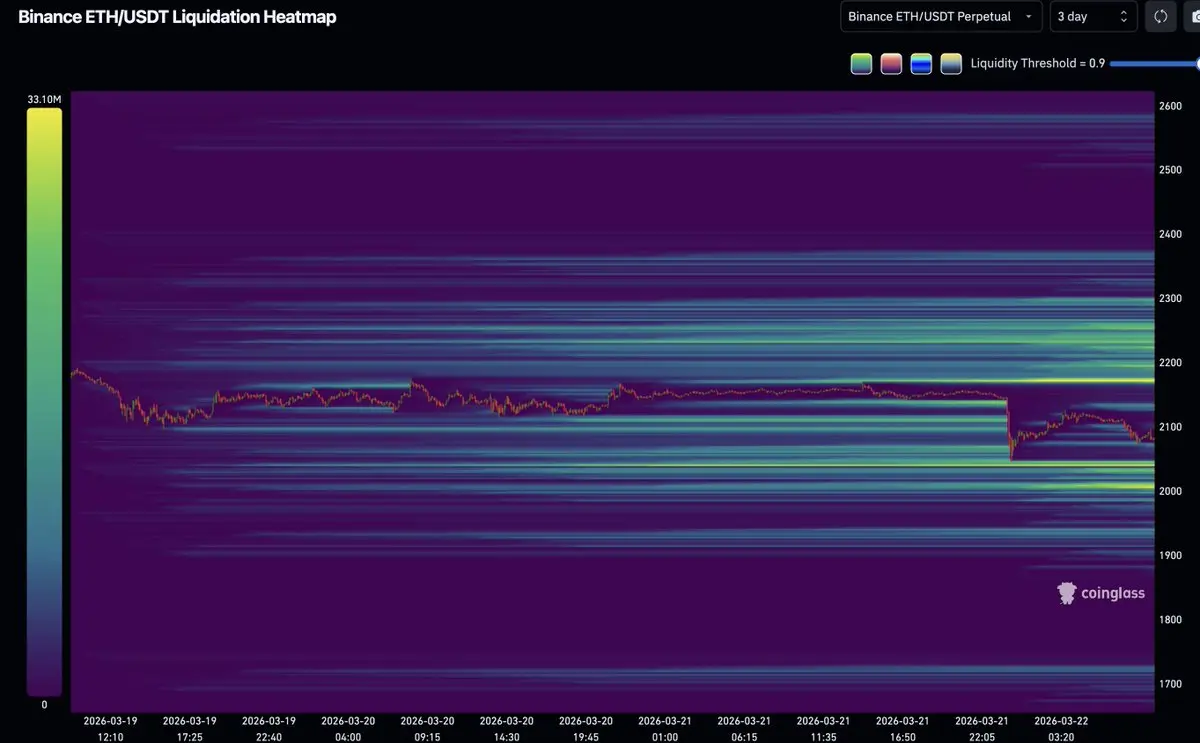
Task: Click the 09:15 time axis label
Action: (427, 737)
